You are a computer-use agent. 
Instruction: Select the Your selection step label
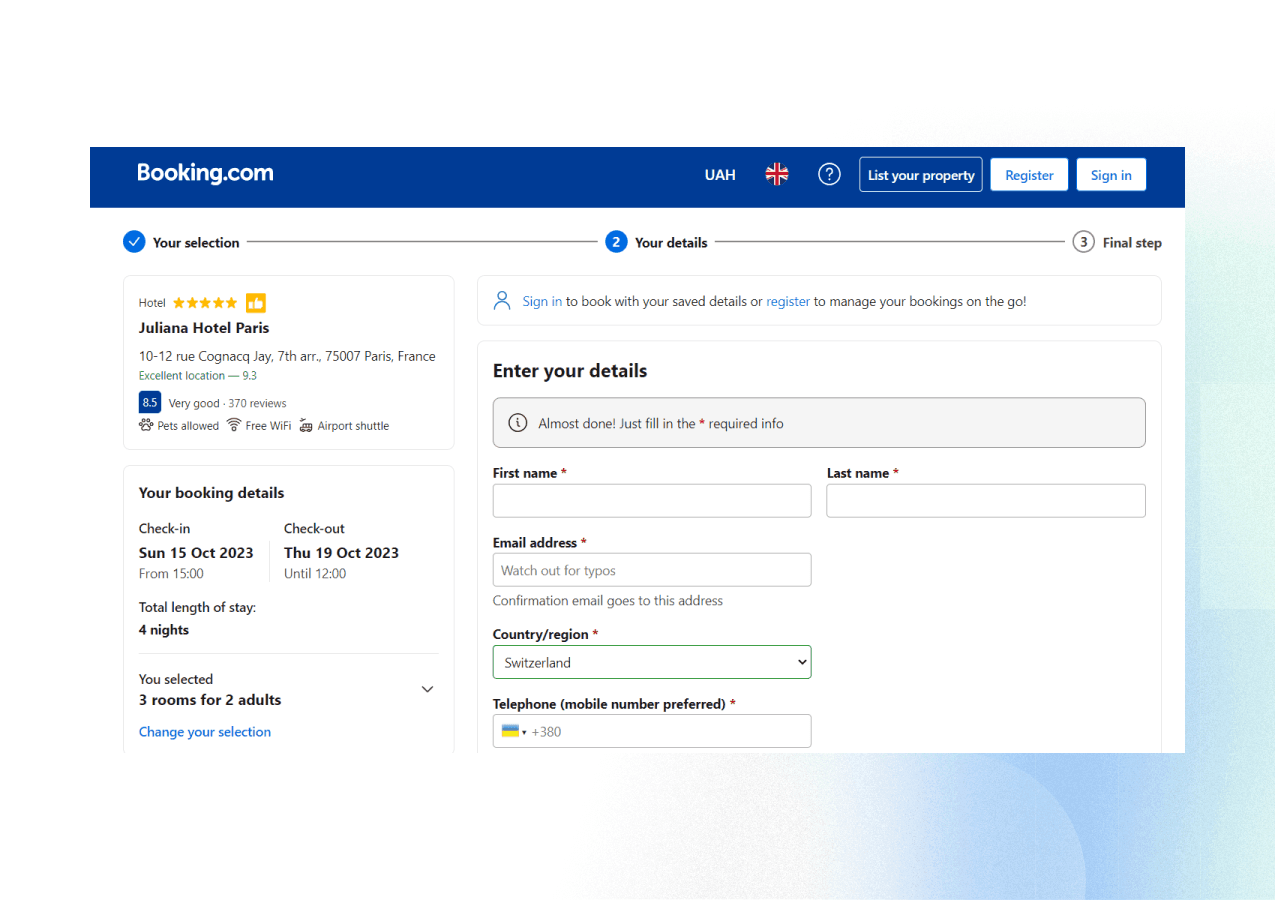coord(196,243)
